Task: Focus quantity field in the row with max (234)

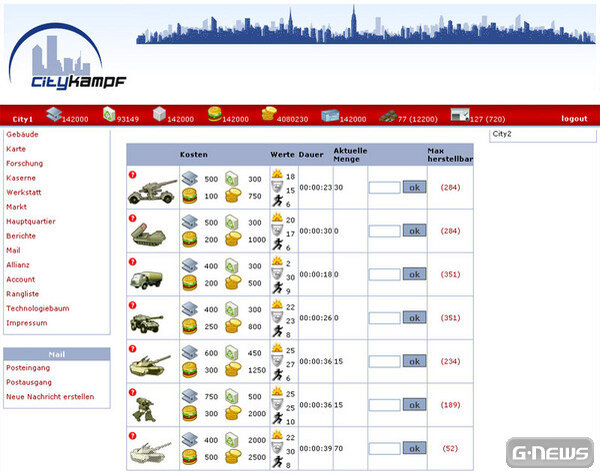Action: (x=385, y=362)
